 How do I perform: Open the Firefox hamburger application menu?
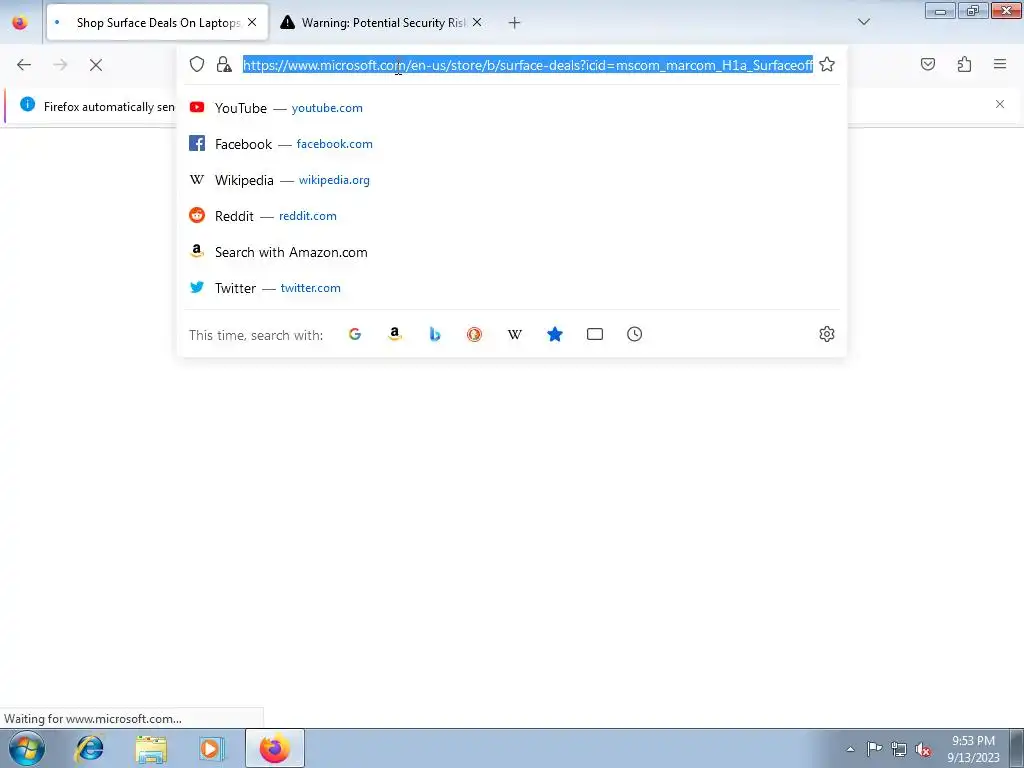pyautogui.click(x=1000, y=64)
